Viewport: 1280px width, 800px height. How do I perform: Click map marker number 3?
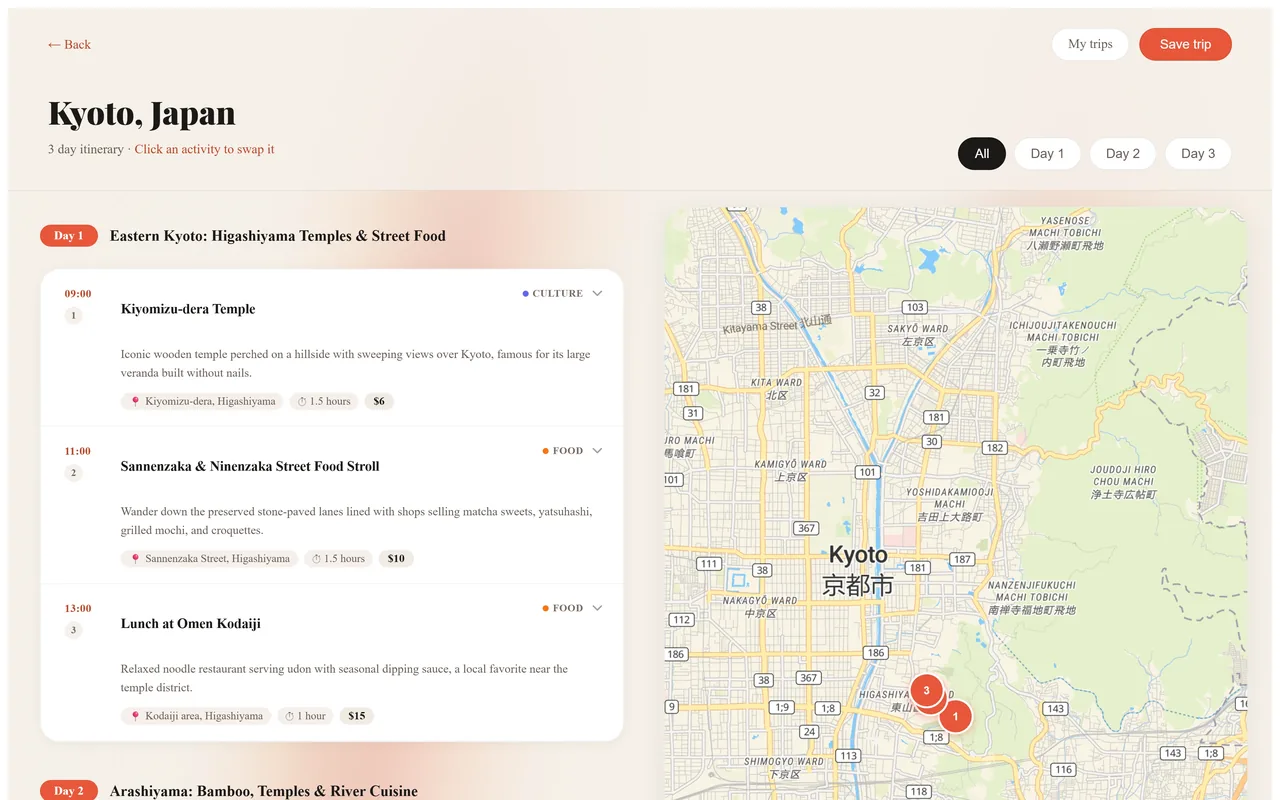926,690
